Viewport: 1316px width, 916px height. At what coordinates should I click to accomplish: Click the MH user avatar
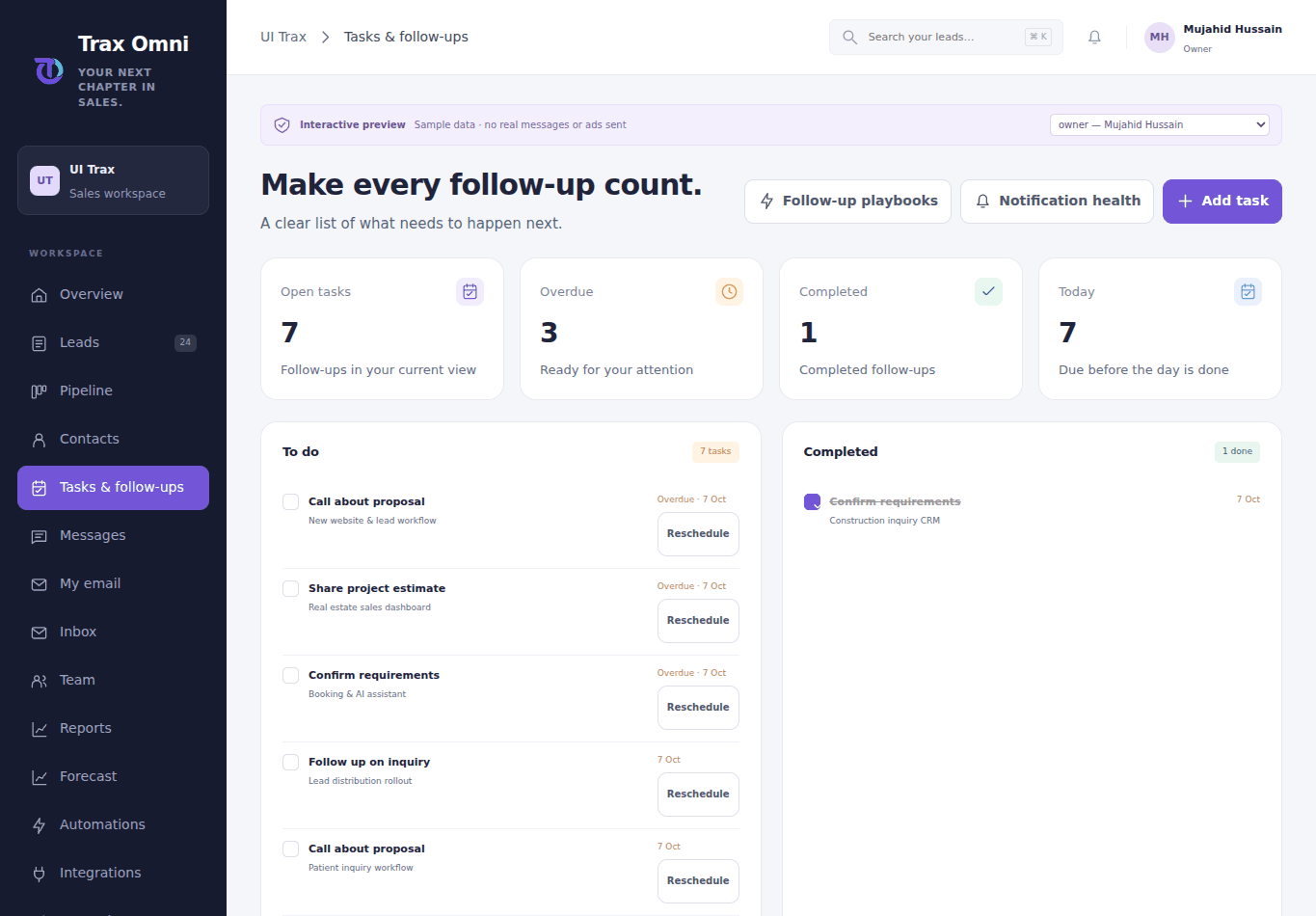pyautogui.click(x=1159, y=38)
